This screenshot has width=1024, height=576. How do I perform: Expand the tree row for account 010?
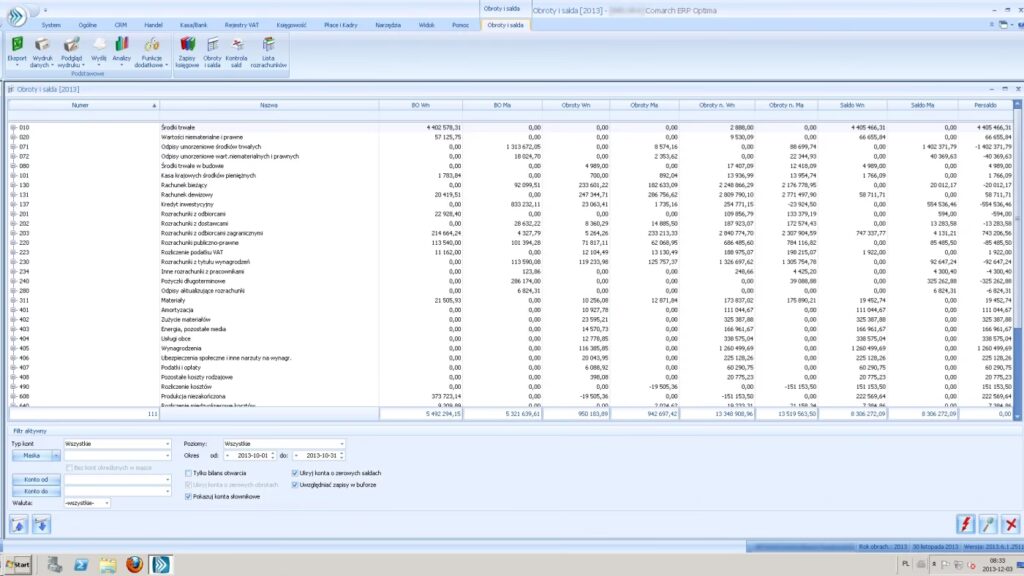(x=13, y=128)
